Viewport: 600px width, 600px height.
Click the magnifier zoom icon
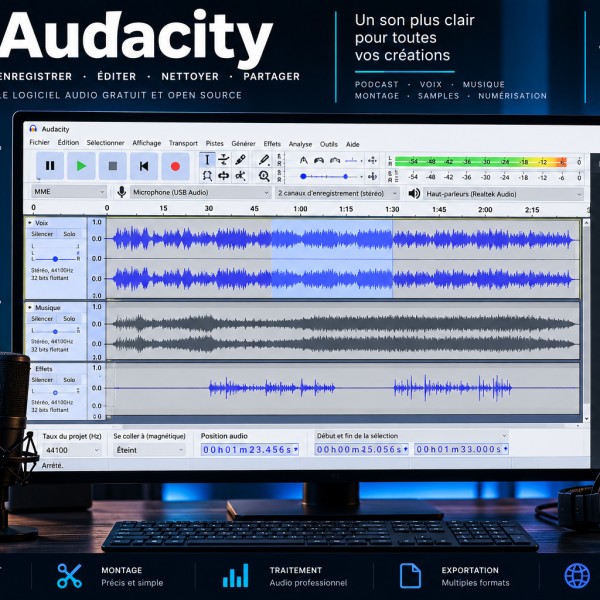click(264, 176)
